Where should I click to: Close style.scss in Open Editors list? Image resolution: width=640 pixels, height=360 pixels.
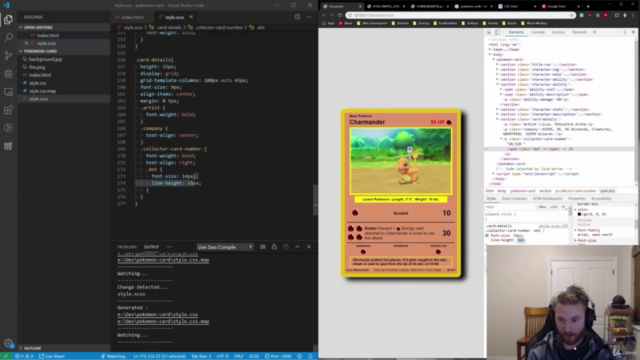(x=27, y=43)
